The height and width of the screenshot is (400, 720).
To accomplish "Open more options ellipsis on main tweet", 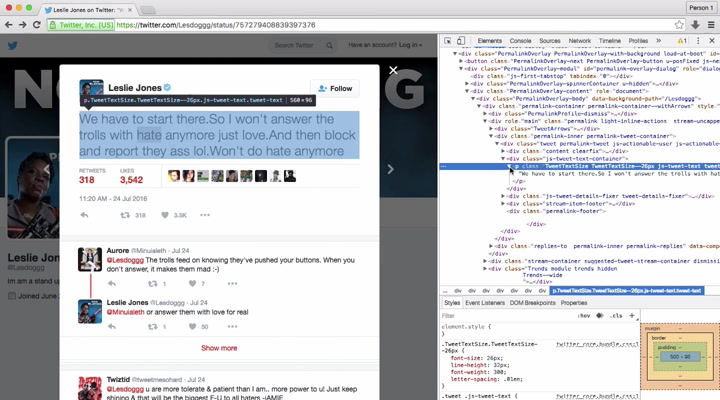I will [204, 215].
